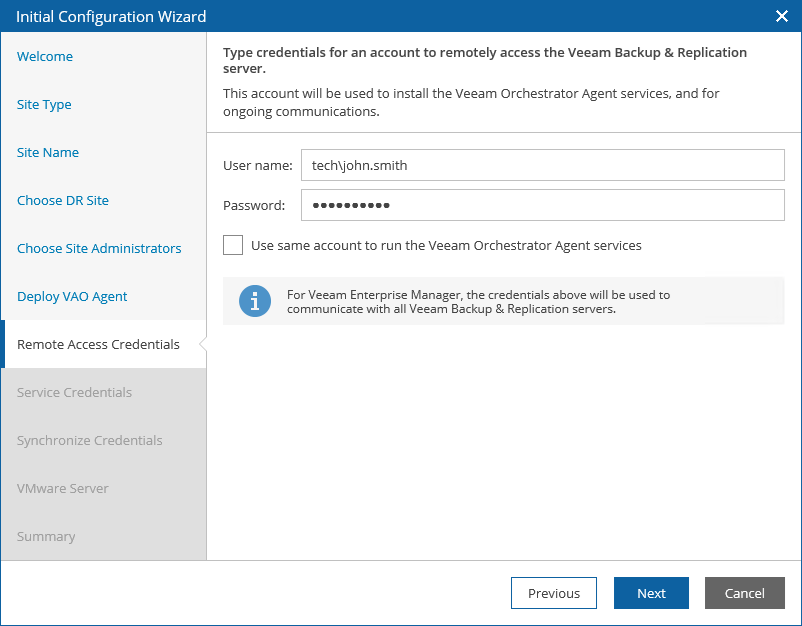This screenshot has height=626, width=802.
Task: Click the Initial Configuration Wizard title
Action: point(111,16)
